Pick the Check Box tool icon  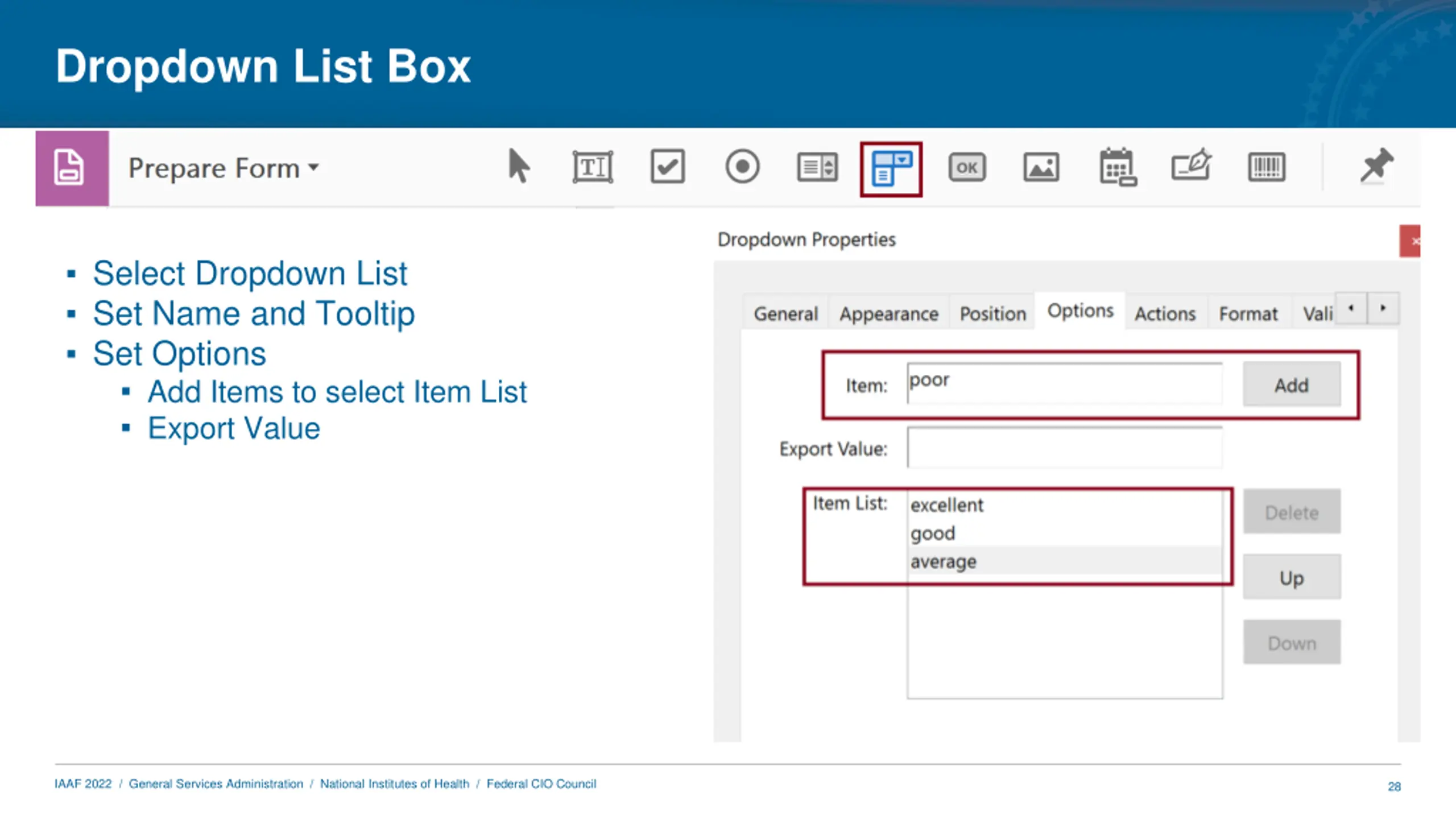point(668,167)
